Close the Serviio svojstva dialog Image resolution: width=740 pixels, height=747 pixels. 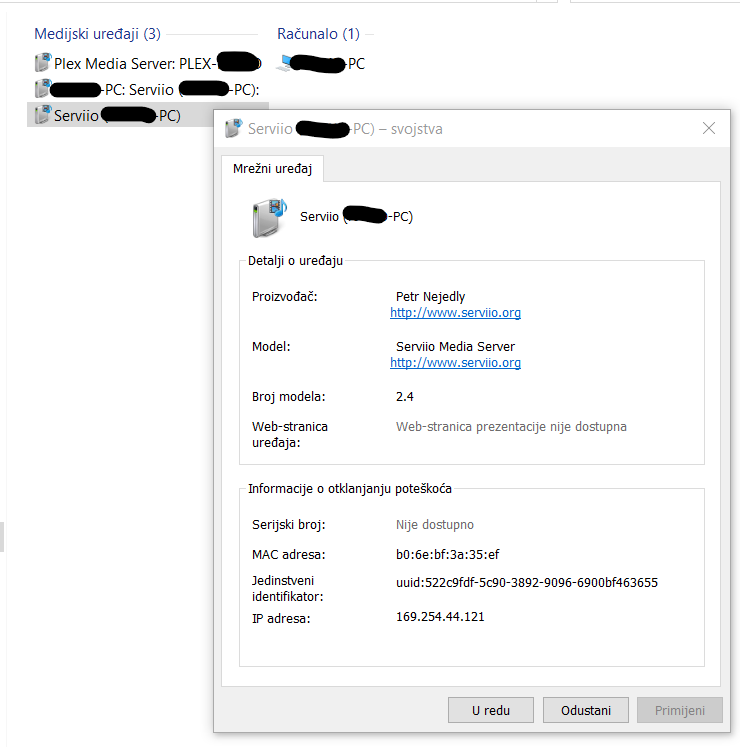coord(709,128)
